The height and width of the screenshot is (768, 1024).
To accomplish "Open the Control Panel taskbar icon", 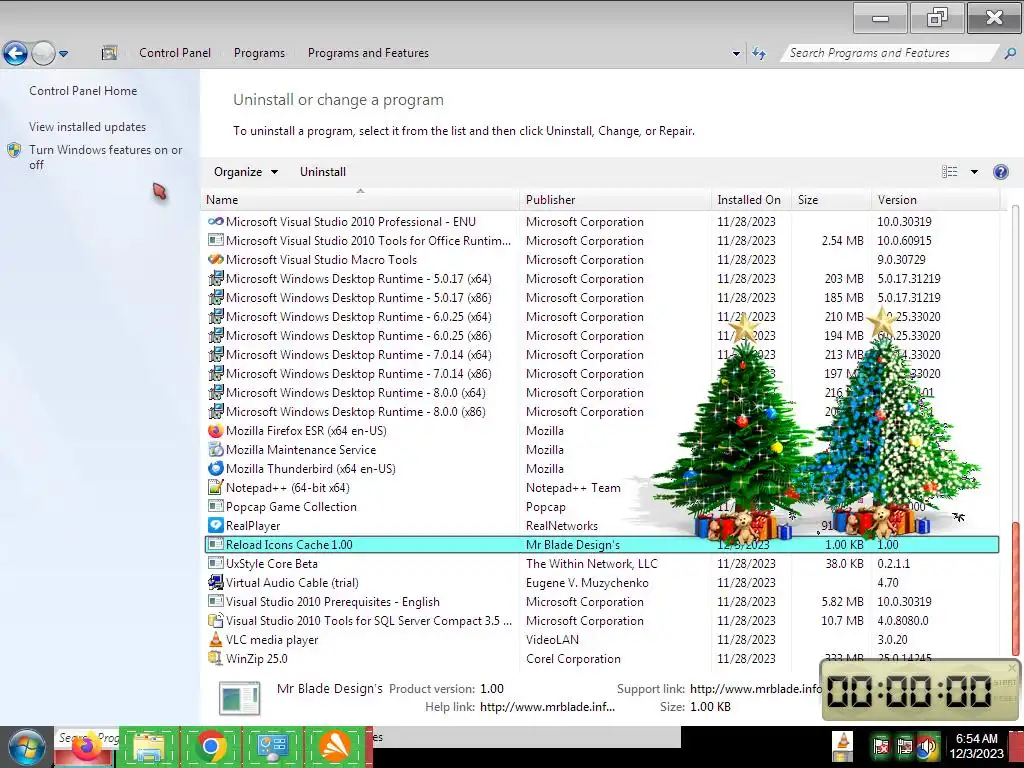I will tap(272, 748).
